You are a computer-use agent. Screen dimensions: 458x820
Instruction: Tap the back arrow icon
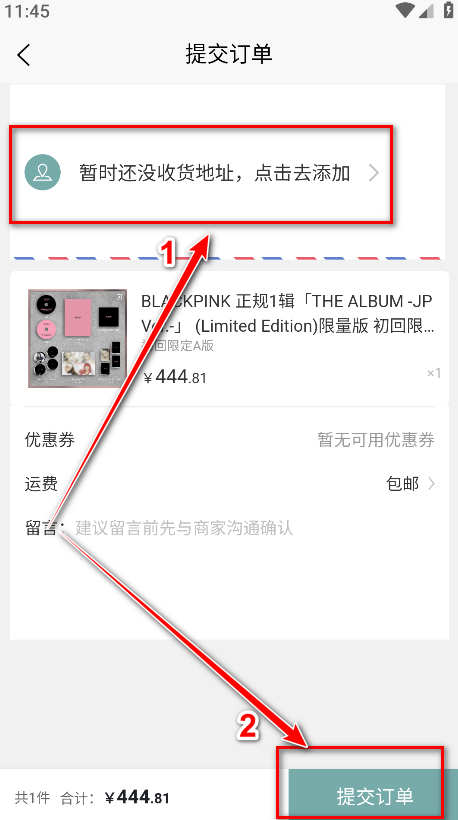(x=24, y=54)
